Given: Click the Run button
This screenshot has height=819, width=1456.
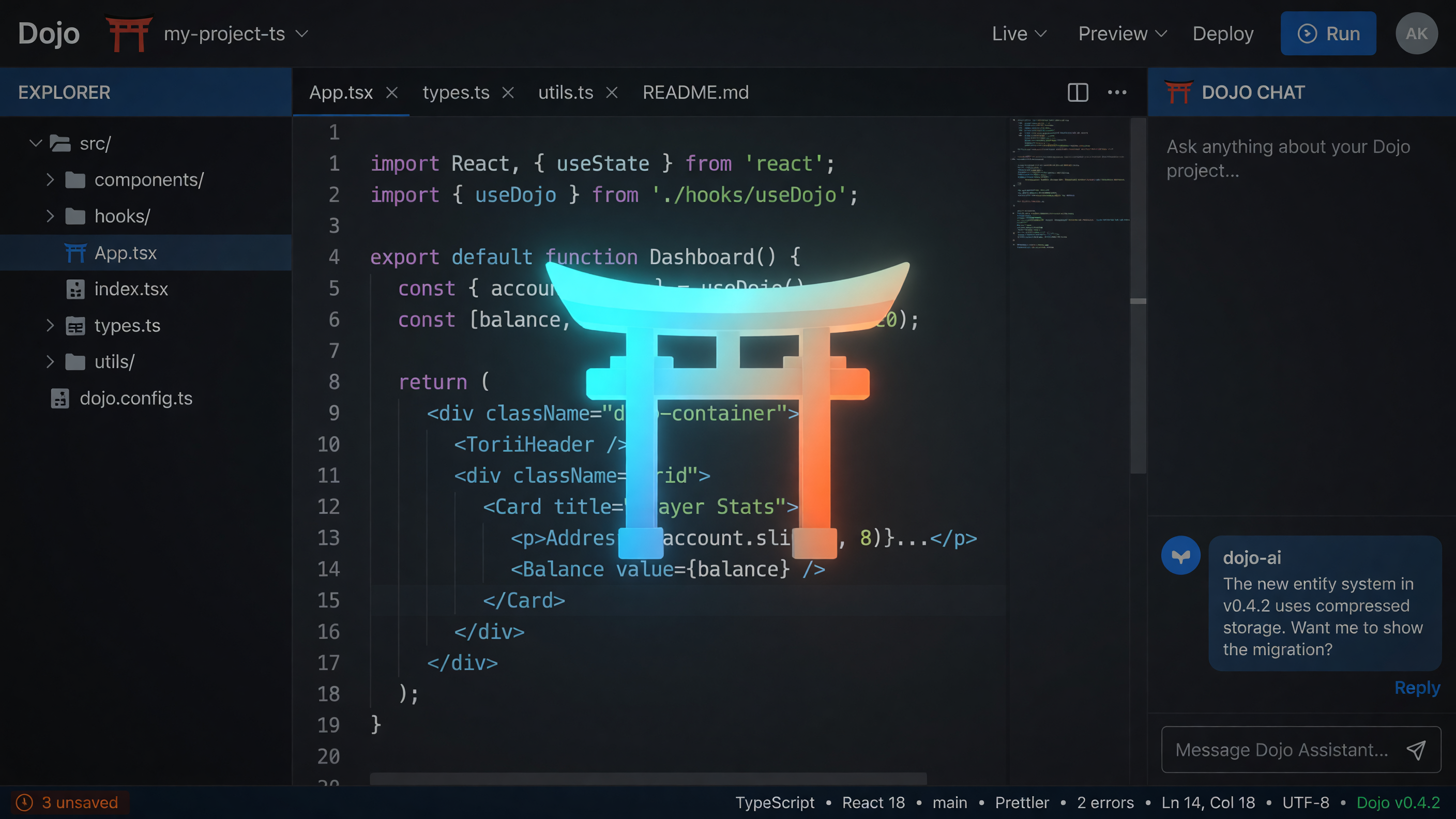Looking at the screenshot, I should point(1328,33).
